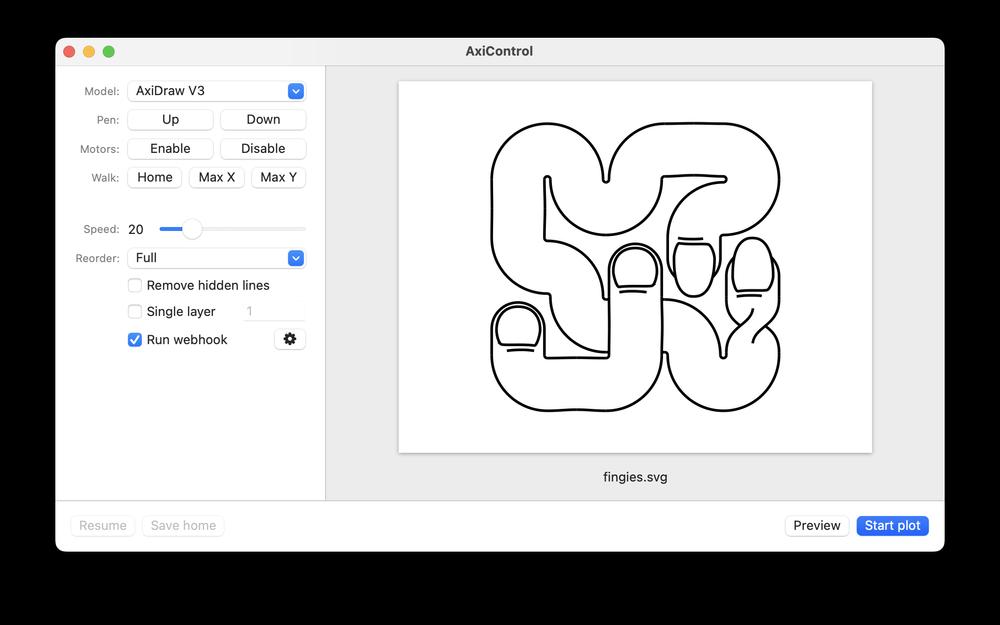Walk the plotter to Home

pos(155,177)
